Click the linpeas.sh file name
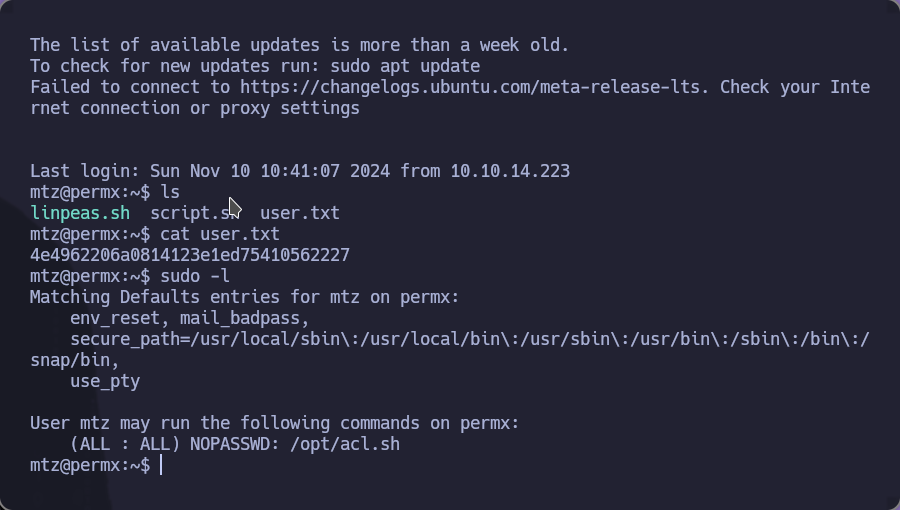 (80, 213)
